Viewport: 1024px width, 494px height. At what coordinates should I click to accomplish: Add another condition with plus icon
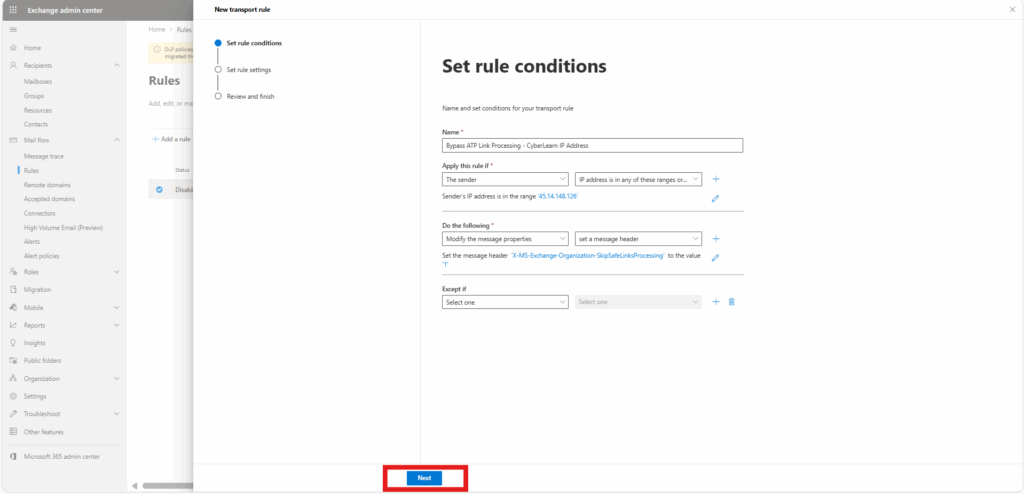click(716, 179)
